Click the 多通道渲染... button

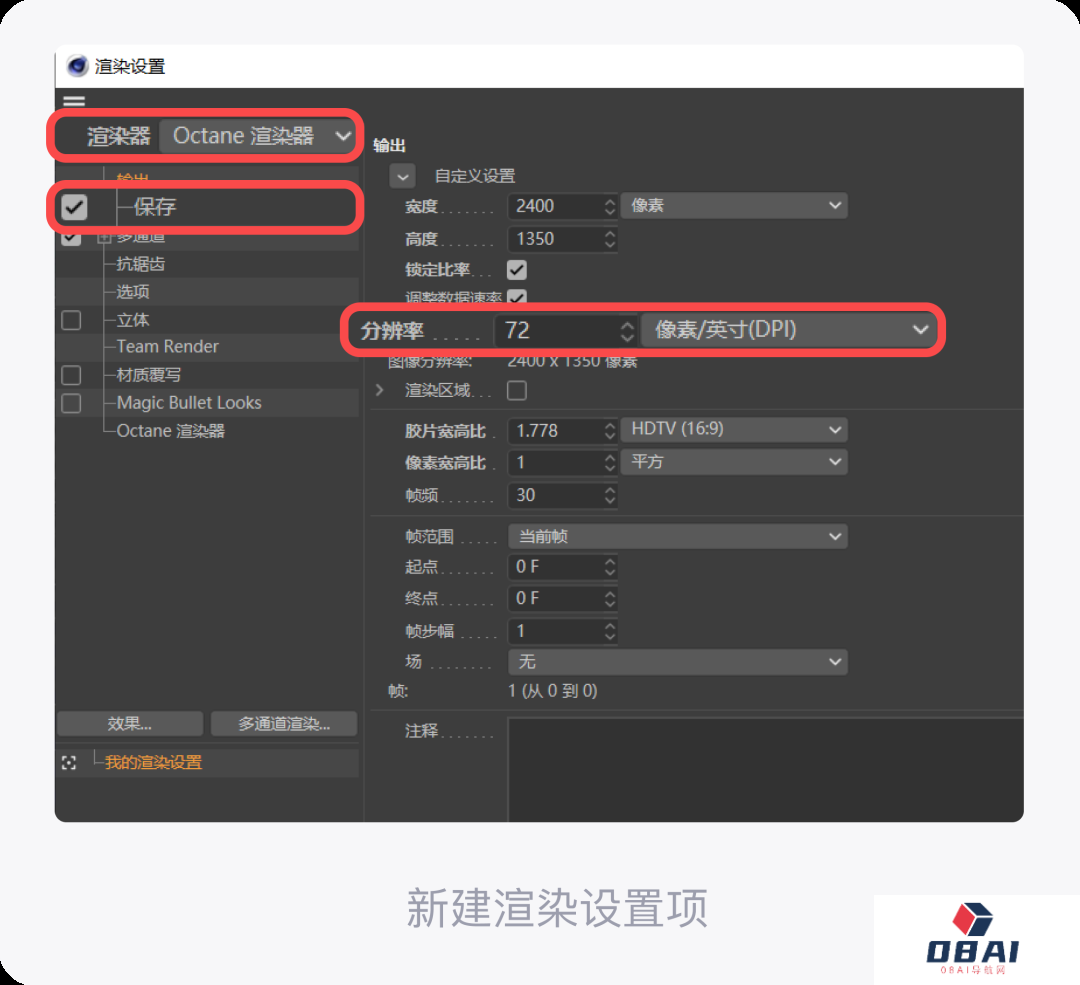click(284, 724)
